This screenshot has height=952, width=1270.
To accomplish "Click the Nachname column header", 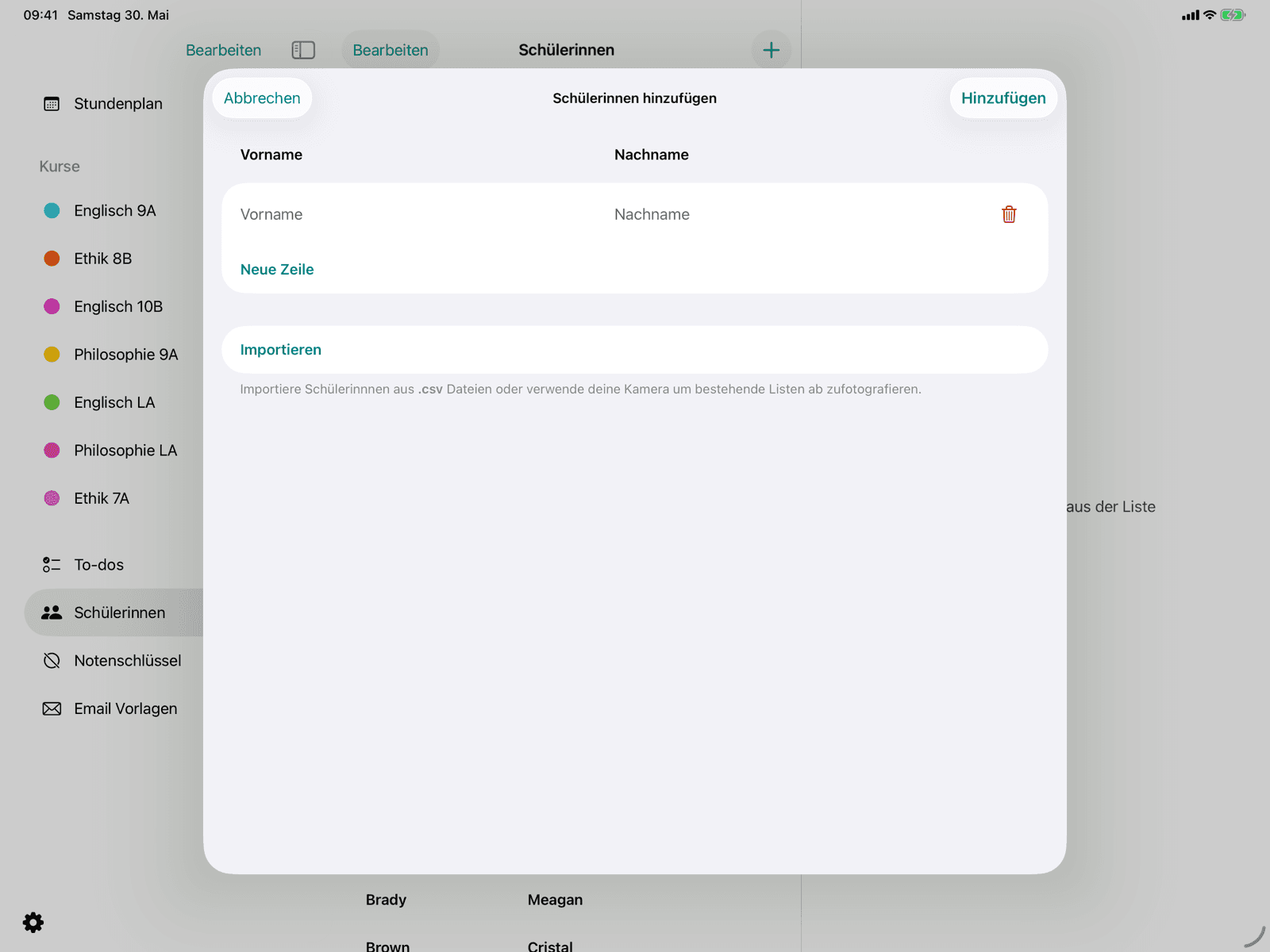I will (652, 155).
